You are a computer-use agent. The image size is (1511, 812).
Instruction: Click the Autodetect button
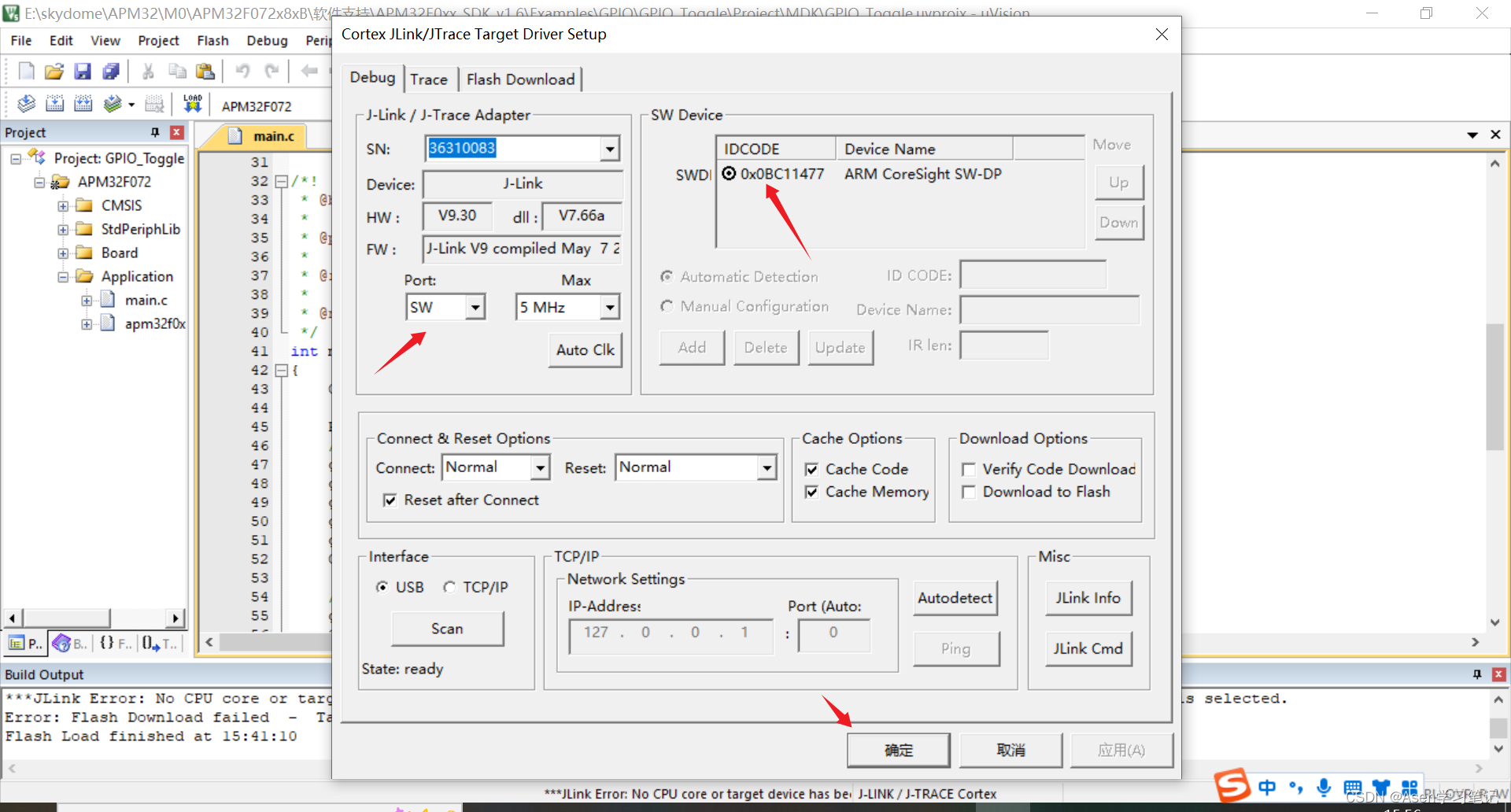coord(955,598)
